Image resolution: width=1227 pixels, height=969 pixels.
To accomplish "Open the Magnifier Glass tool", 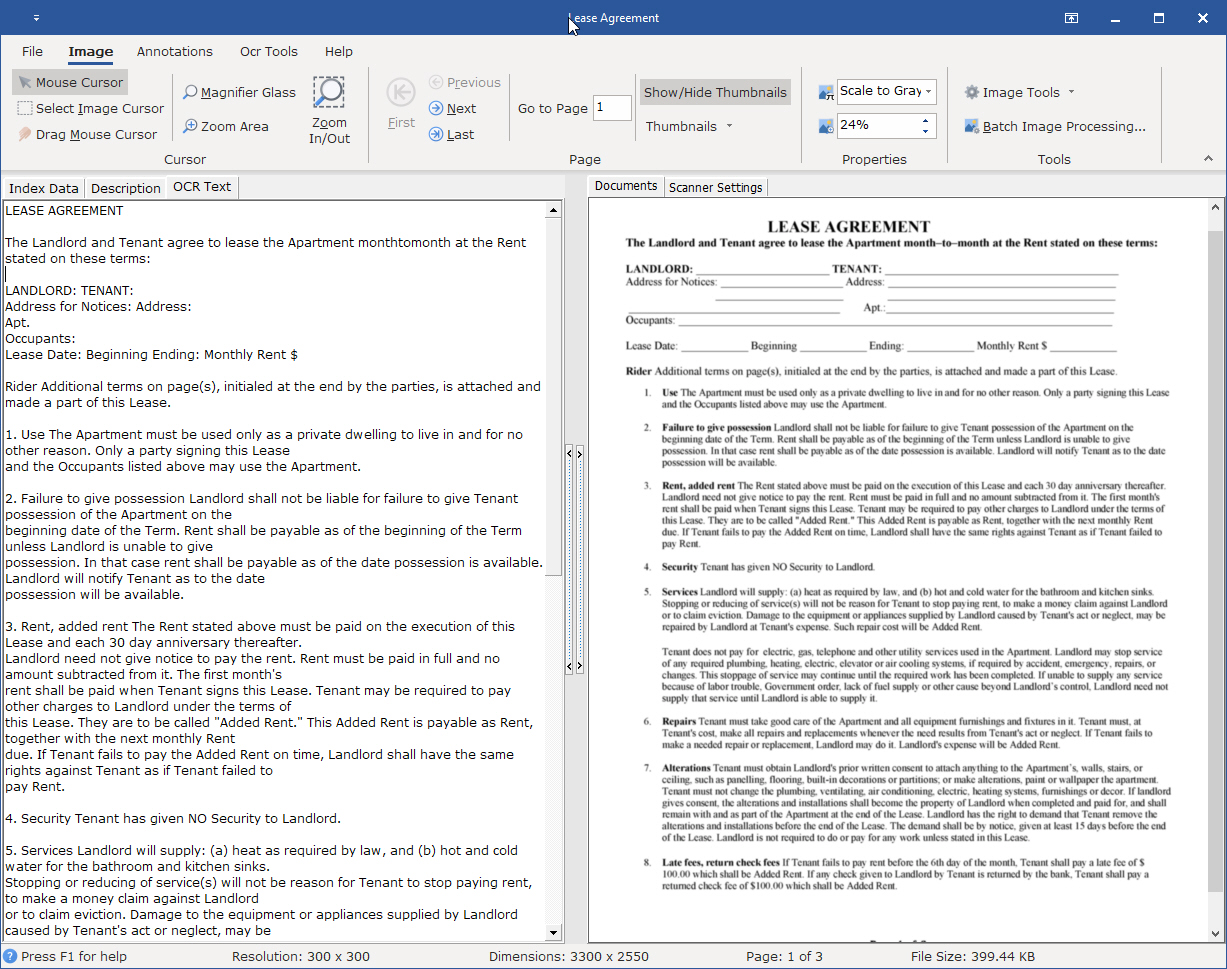I will (x=239, y=92).
